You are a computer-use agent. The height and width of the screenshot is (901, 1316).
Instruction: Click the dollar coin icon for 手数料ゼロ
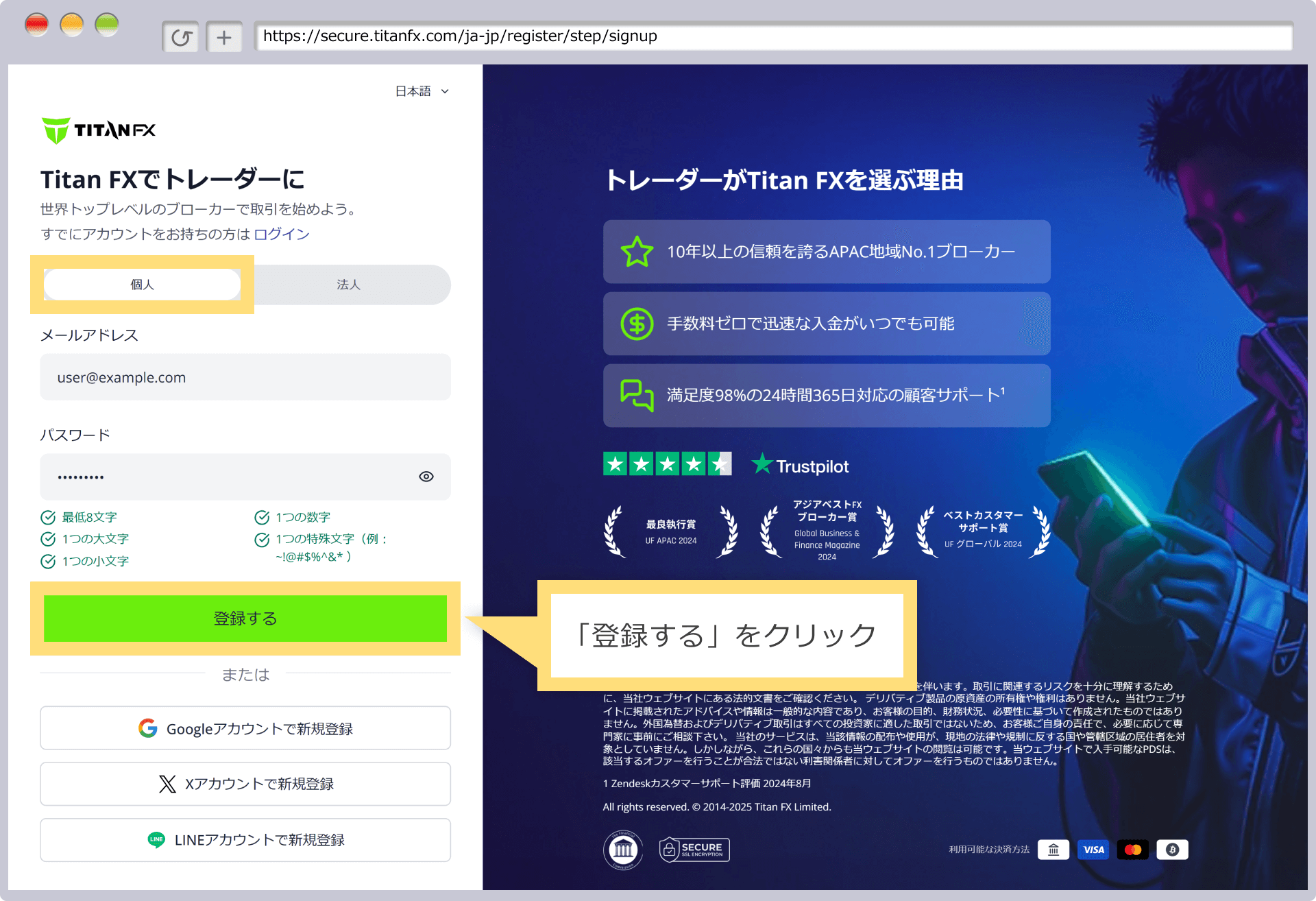(x=637, y=324)
